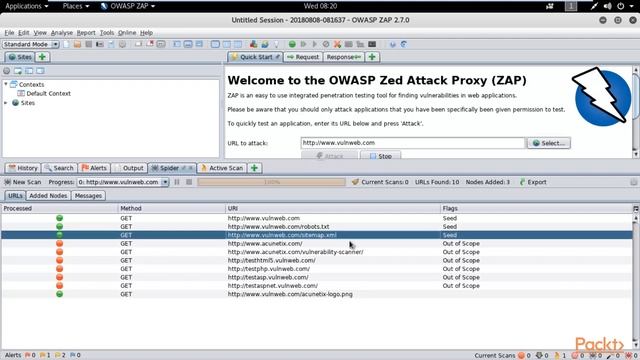Click the globe browser icon in toolbar
The width and height of the screenshot is (640, 360).
(264, 44)
